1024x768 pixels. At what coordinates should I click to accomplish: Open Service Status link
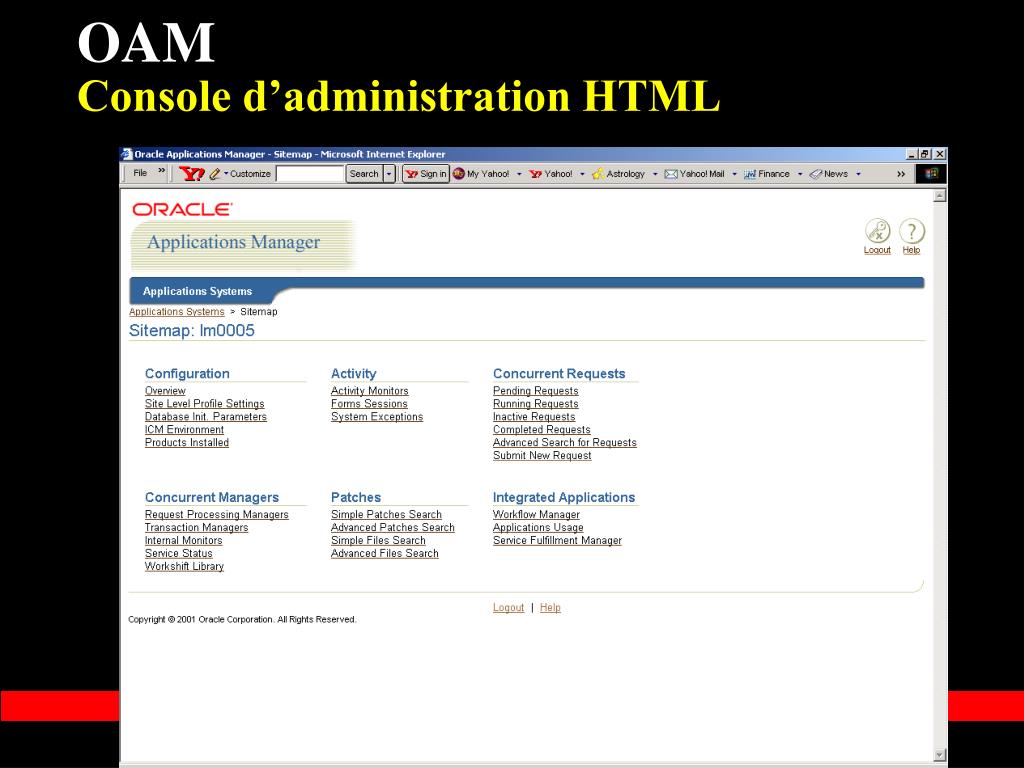[178, 554]
